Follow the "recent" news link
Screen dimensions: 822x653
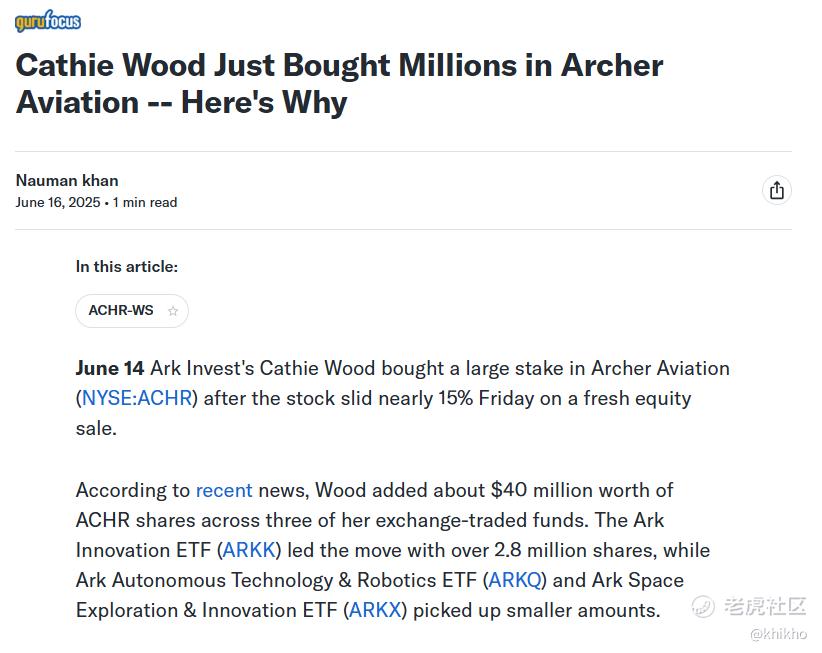coord(224,490)
